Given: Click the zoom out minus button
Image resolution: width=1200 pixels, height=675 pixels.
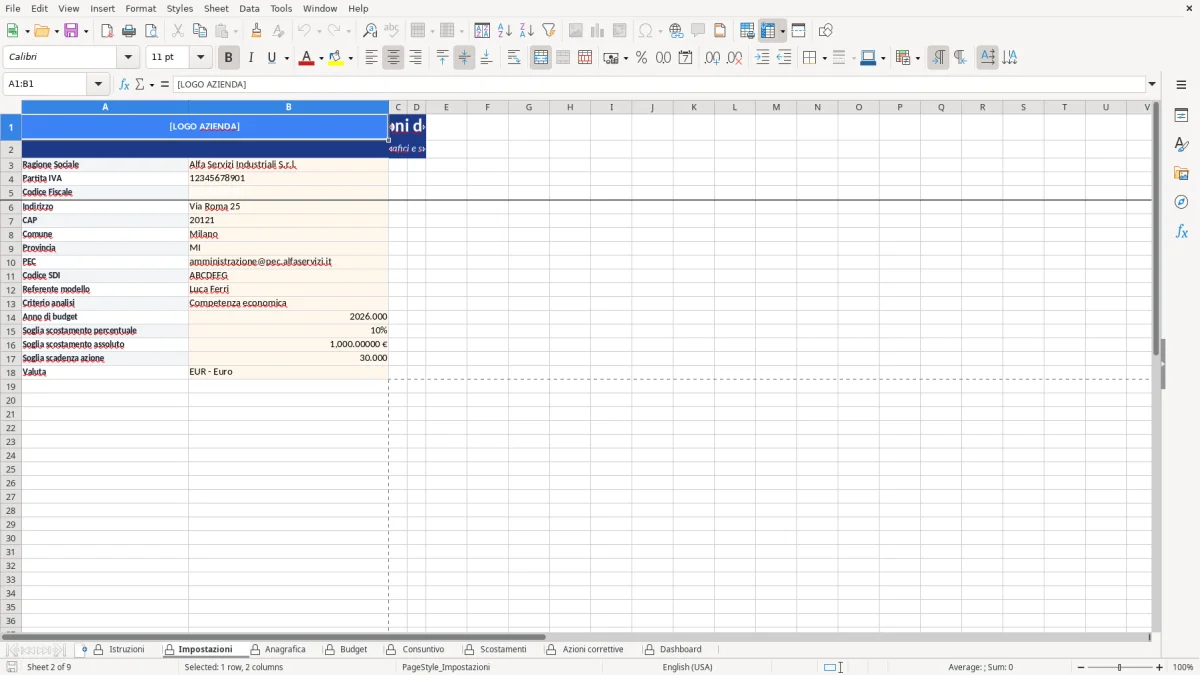Looking at the screenshot, I should click(x=1081, y=667).
